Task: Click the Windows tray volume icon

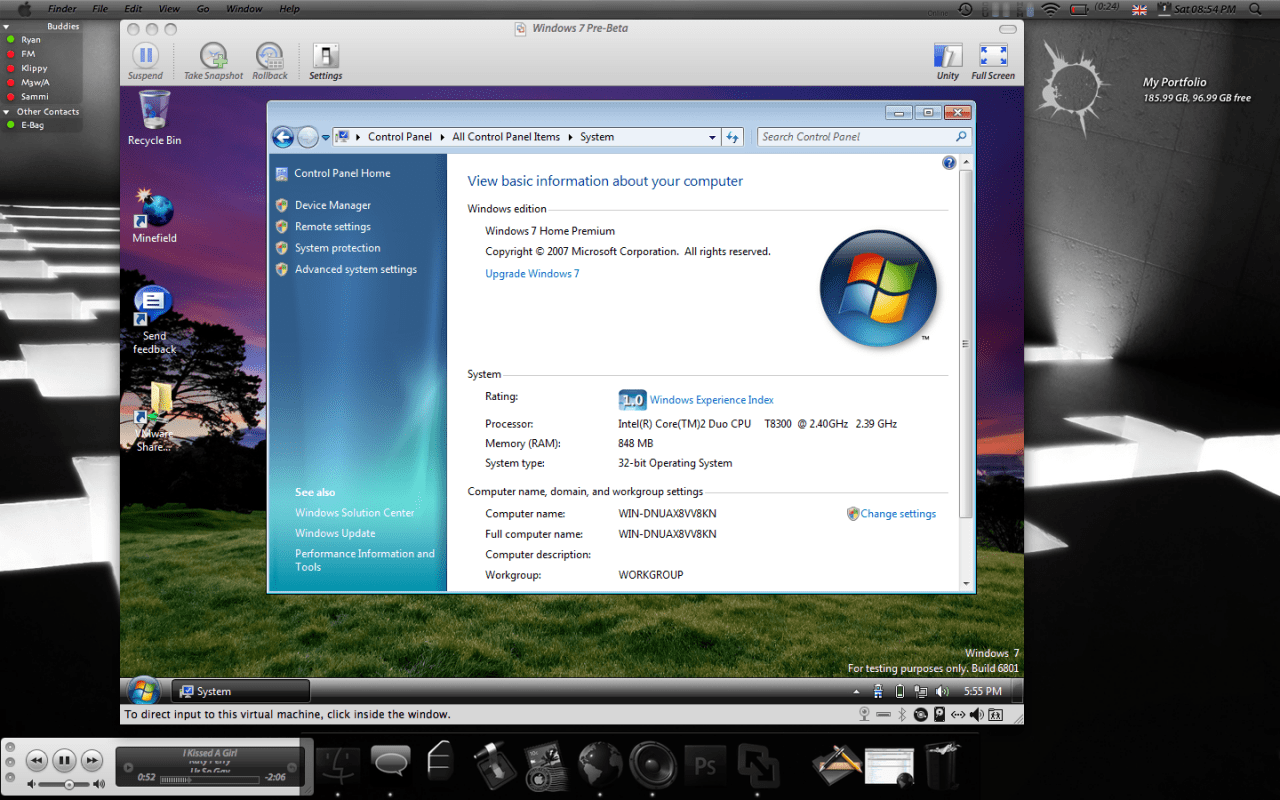Action: point(940,691)
